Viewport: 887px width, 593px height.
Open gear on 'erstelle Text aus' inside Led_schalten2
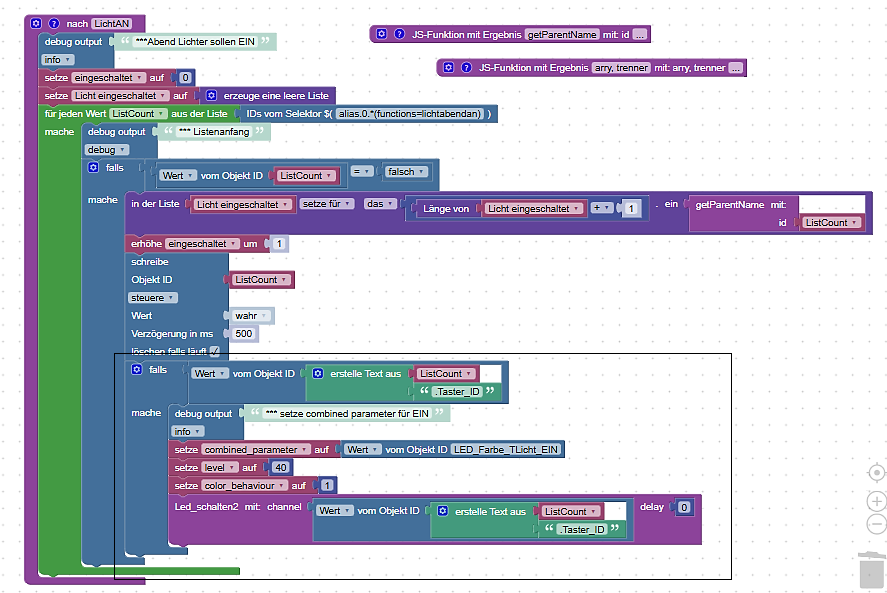pyautogui.click(x=443, y=511)
